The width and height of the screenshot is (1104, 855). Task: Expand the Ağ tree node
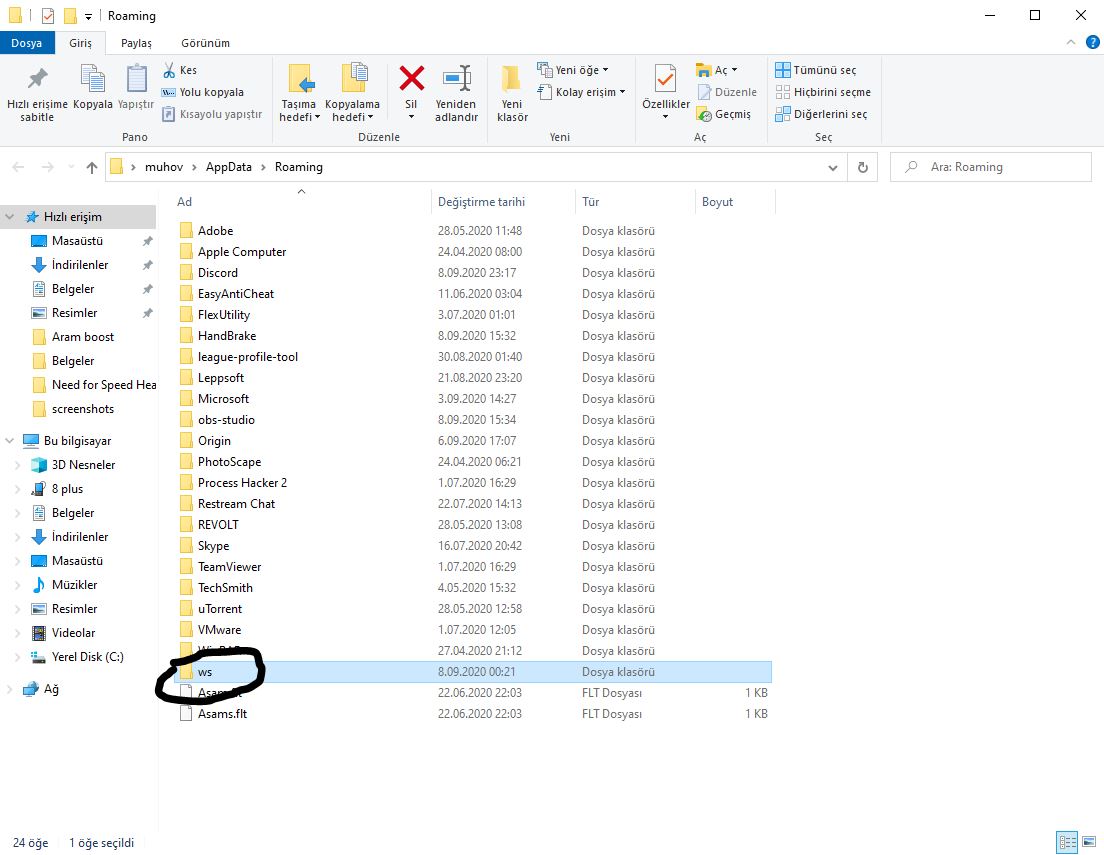coord(10,689)
